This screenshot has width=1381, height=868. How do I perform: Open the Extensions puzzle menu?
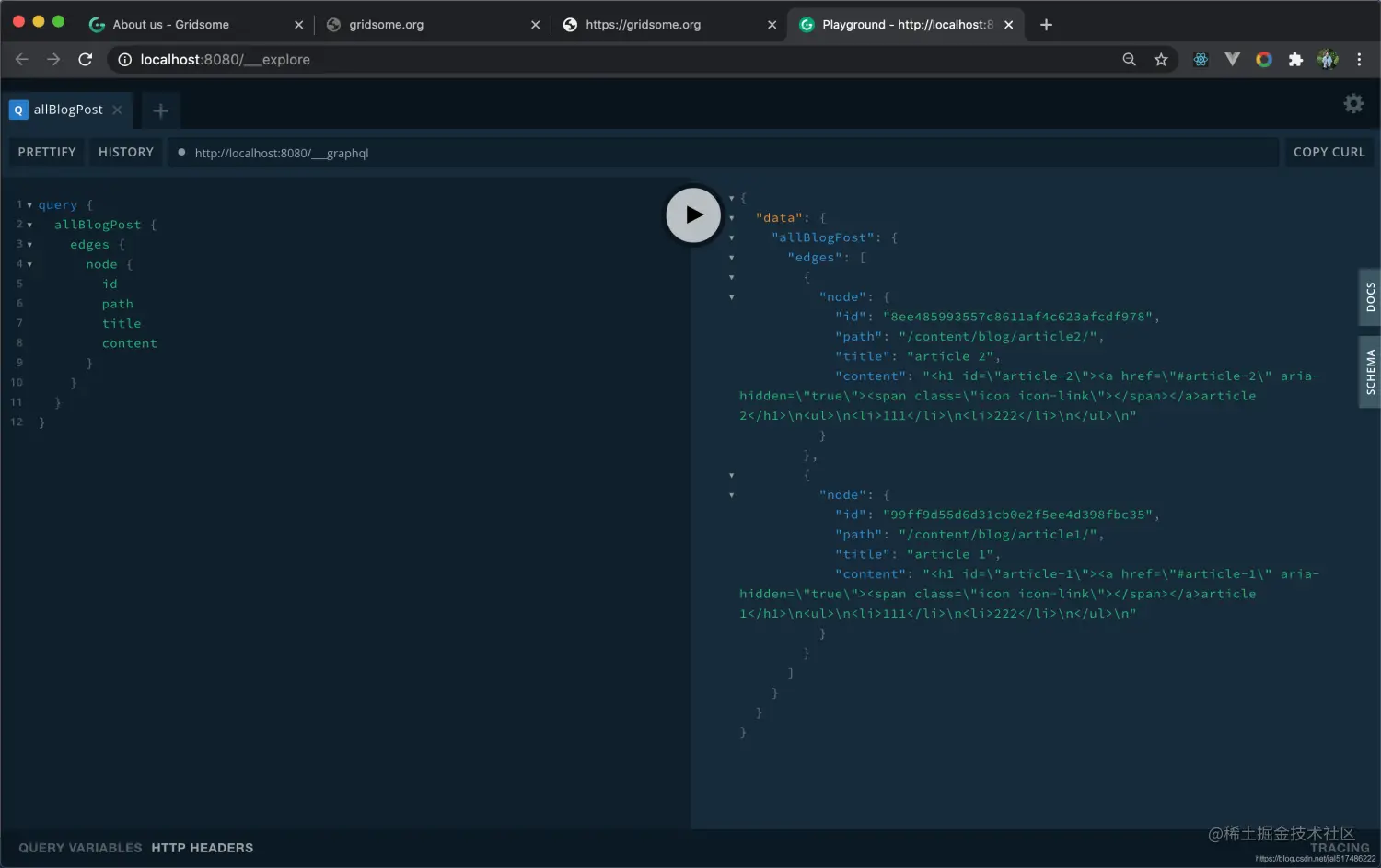coord(1295,60)
